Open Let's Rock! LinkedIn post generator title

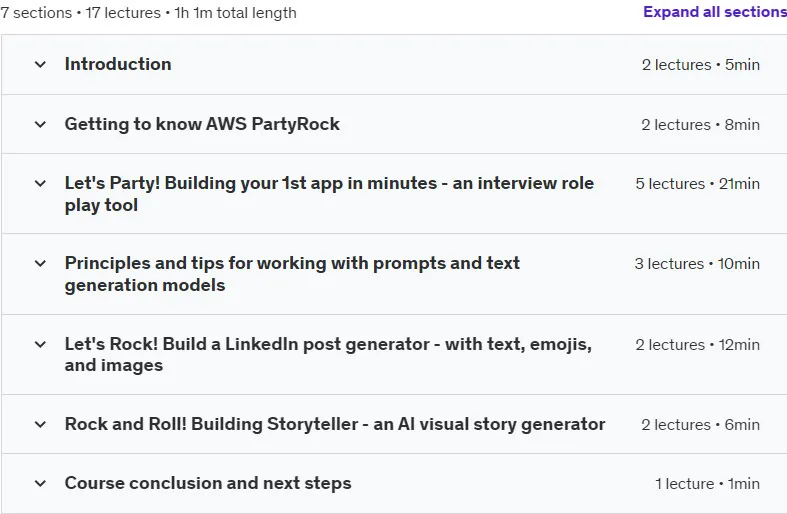pyautogui.click(x=328, y=354)
